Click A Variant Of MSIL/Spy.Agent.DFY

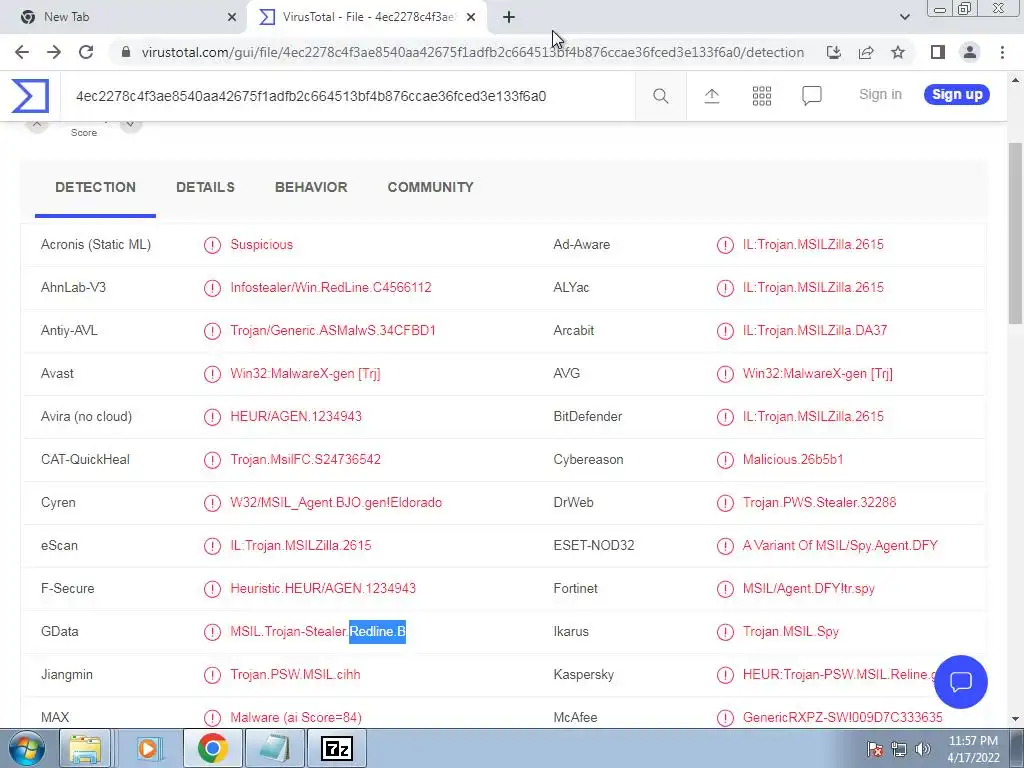coord(840,545)
